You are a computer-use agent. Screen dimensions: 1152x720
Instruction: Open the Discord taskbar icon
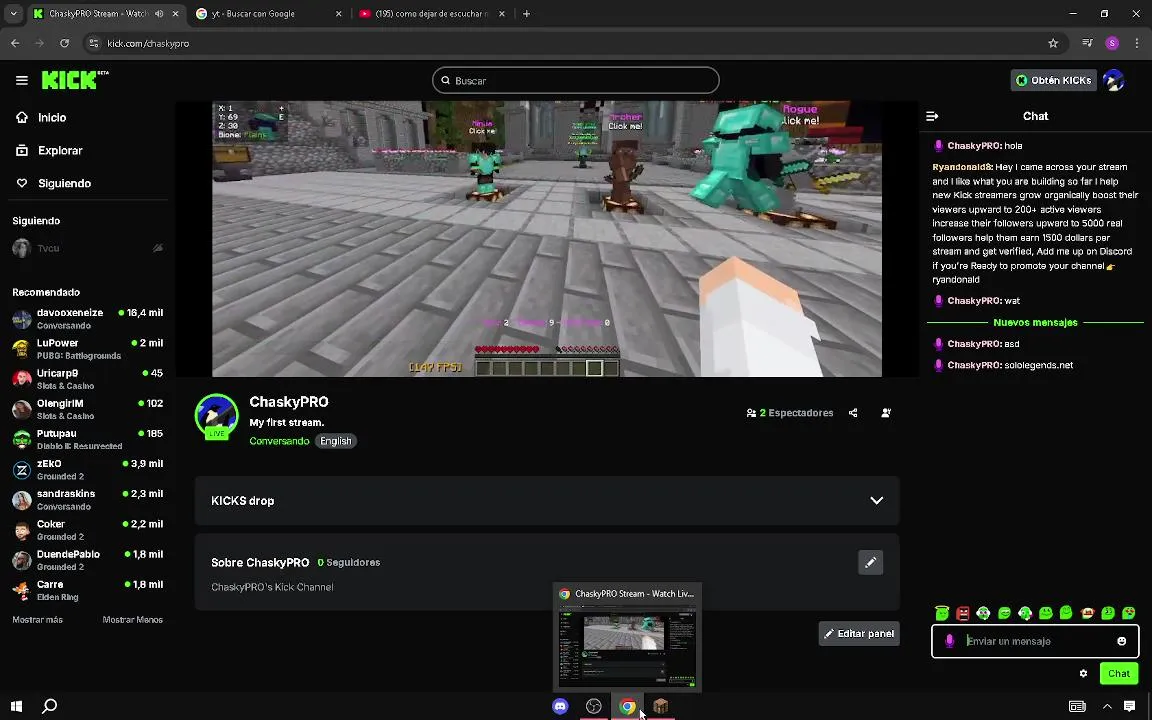(x=560, y=706)
